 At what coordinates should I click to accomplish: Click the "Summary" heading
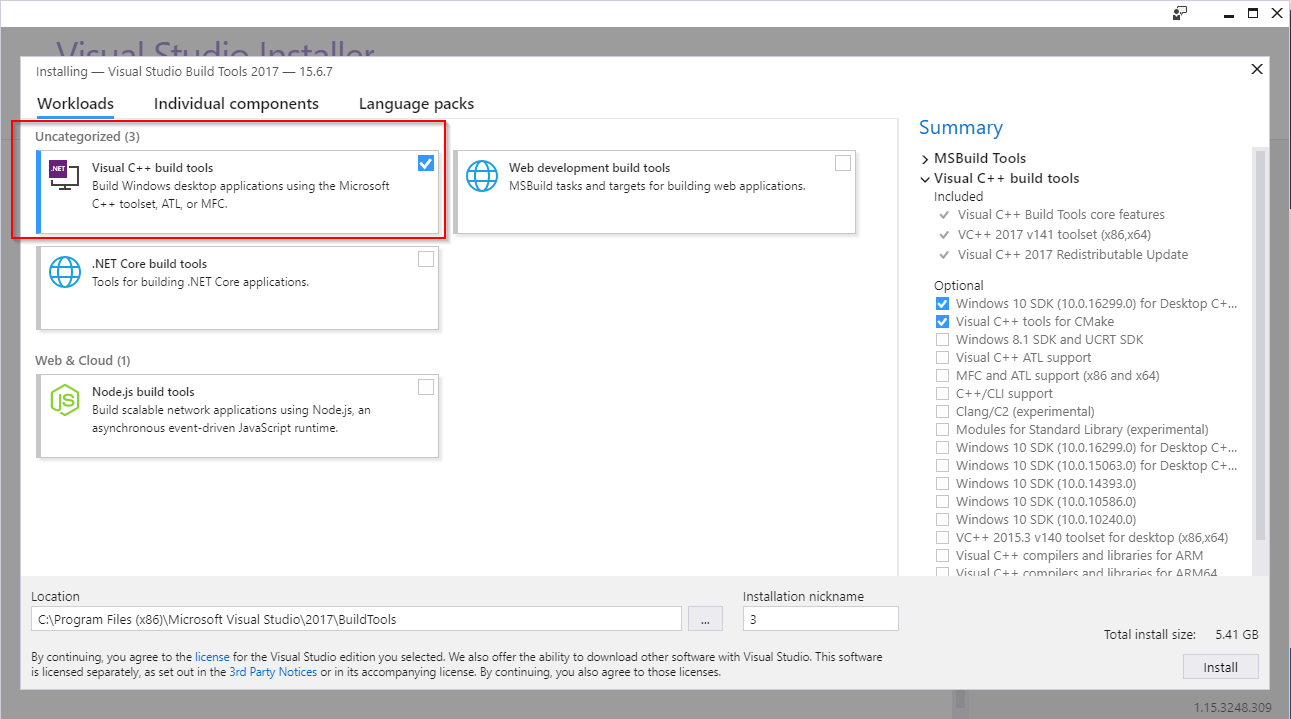(961, 127)
